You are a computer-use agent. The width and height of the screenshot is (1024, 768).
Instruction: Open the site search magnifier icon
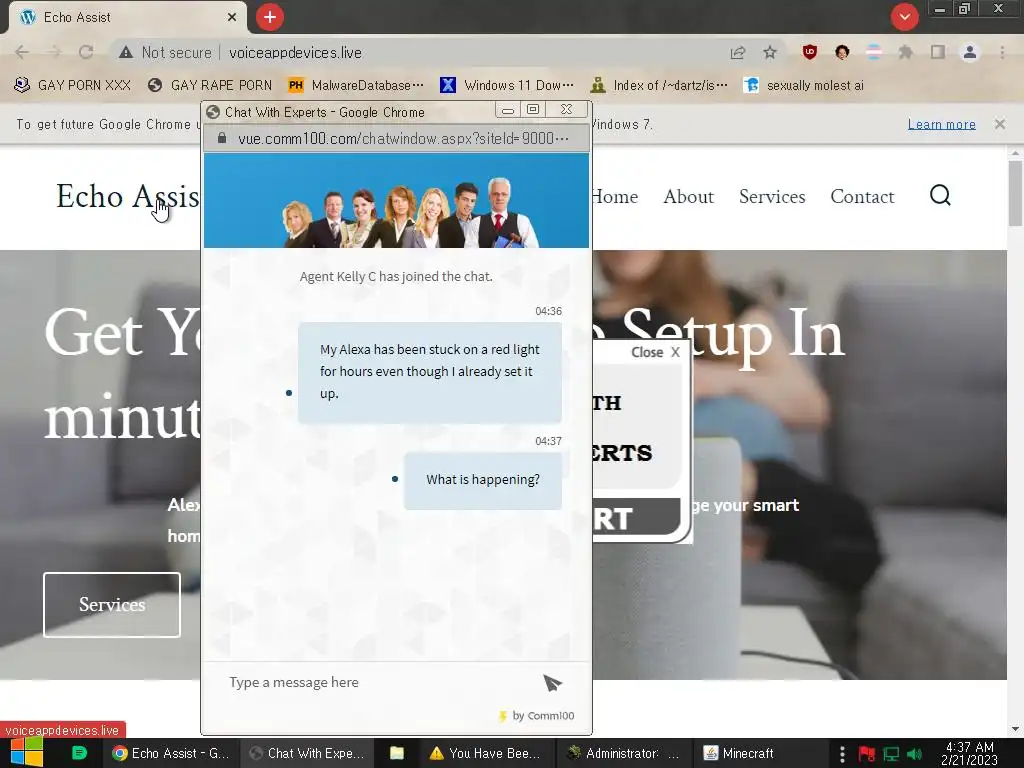pyautogui.click(x=940, y=195)
